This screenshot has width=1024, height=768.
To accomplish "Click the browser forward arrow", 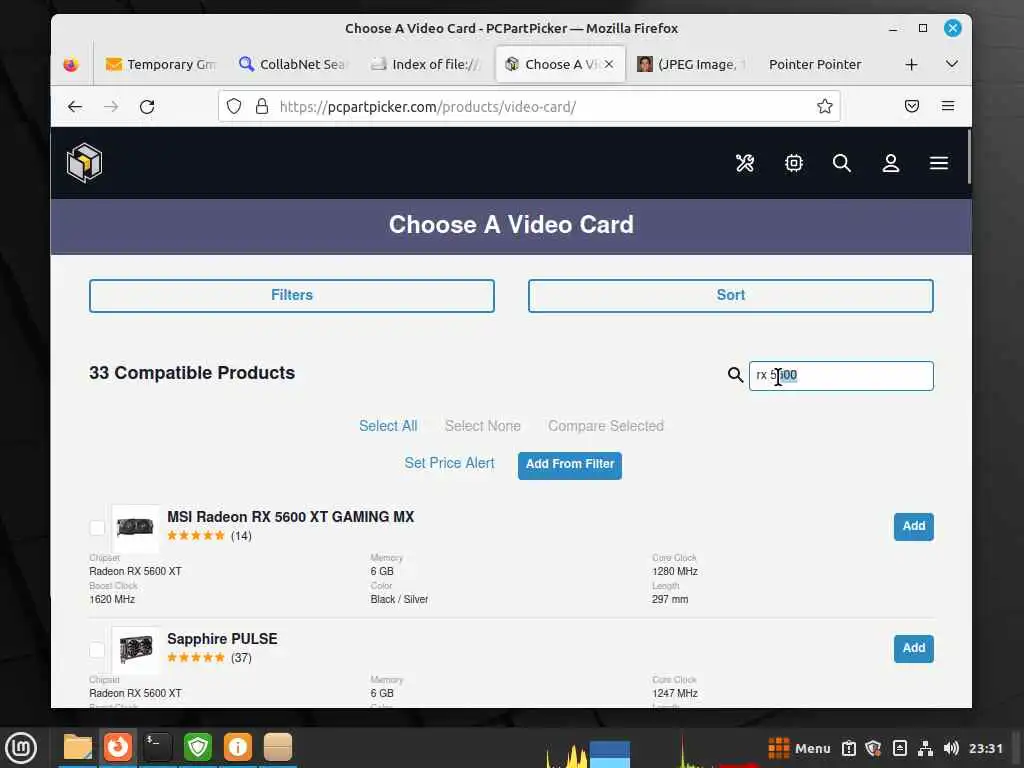I will coord(111,106).
